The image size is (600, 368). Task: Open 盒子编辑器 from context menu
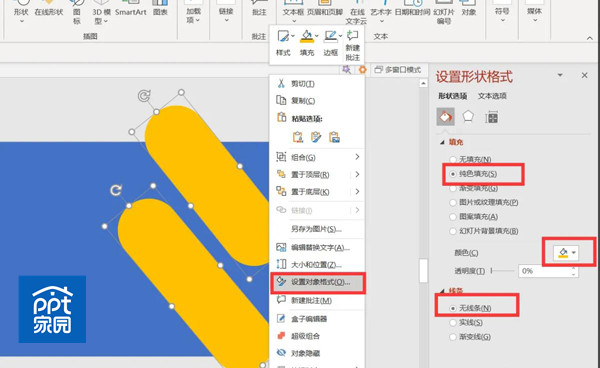[317, 319]
